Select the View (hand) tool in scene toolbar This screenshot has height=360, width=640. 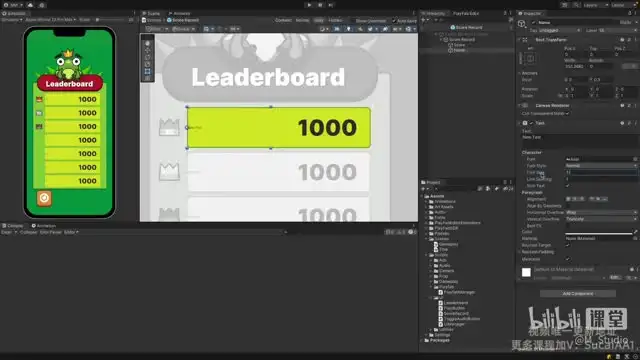(x=147, y=43)
